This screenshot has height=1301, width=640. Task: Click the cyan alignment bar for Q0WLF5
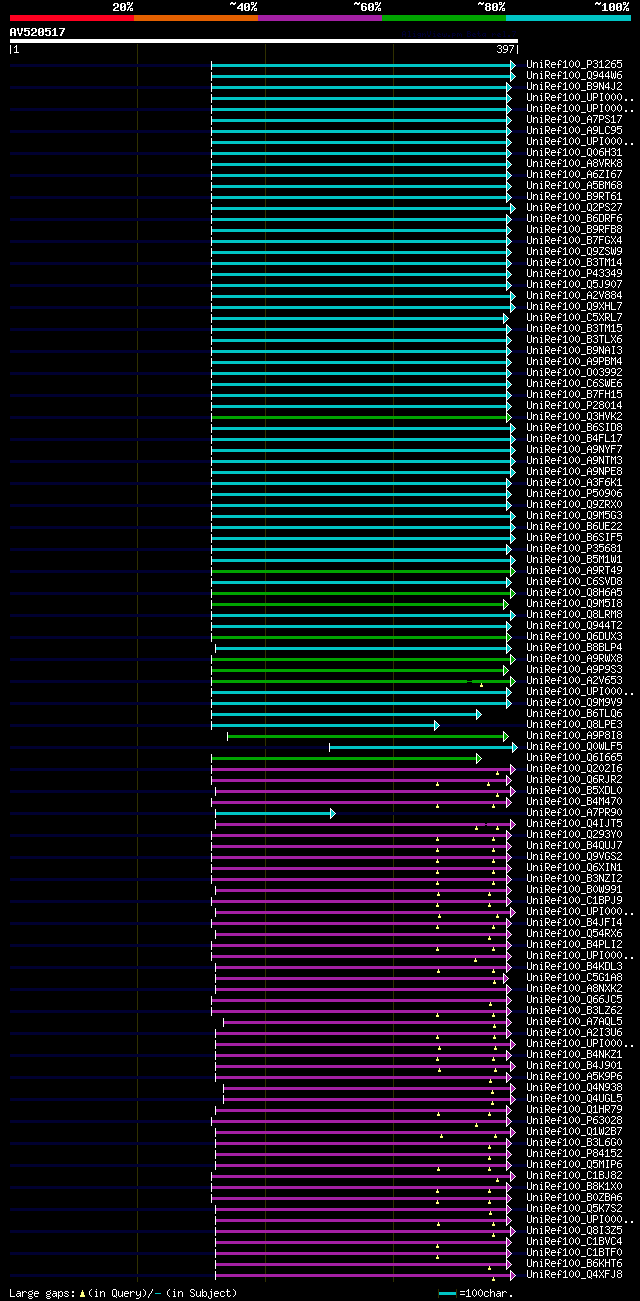(423, 747)
